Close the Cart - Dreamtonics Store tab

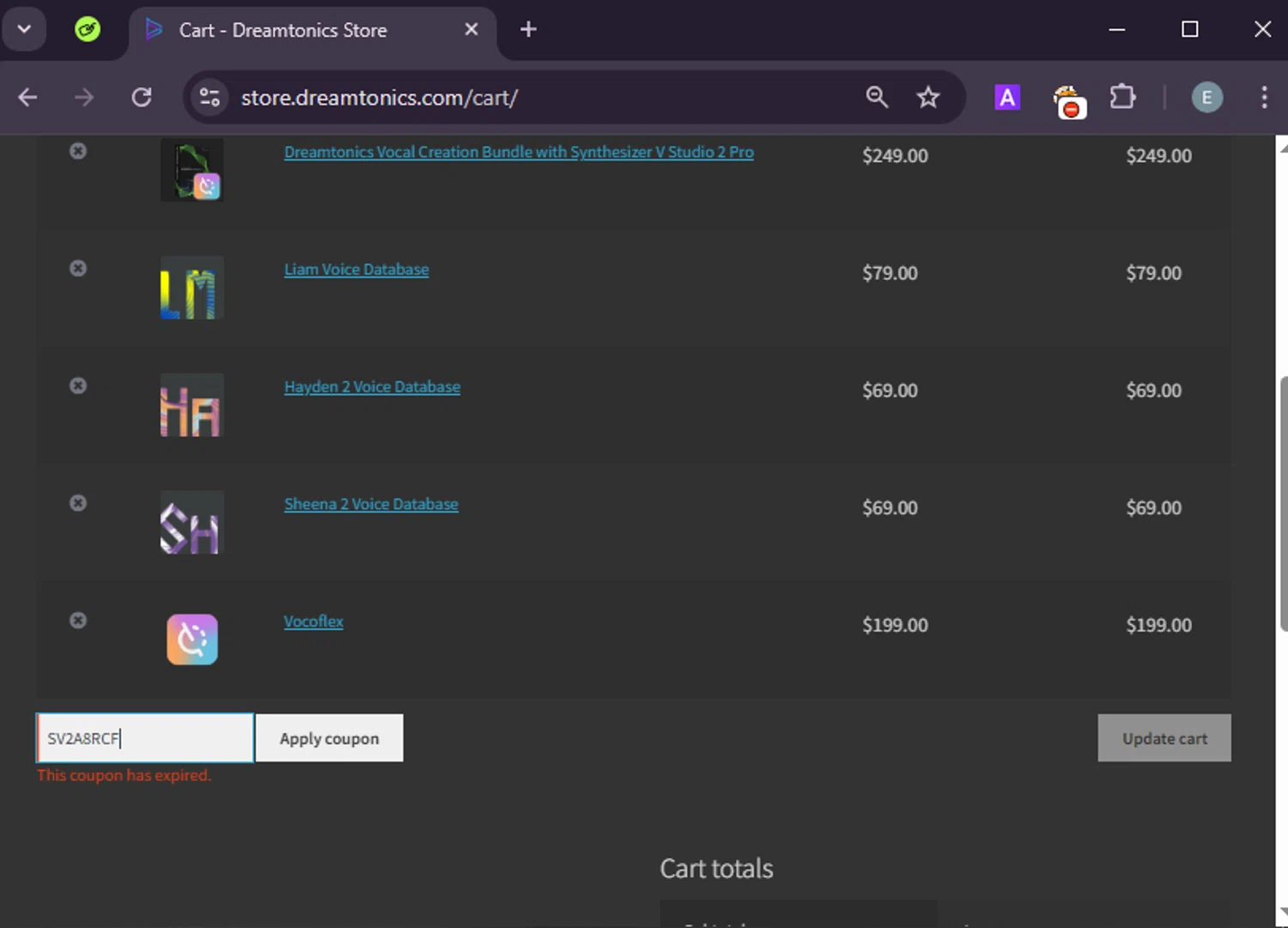click(471, 29)
